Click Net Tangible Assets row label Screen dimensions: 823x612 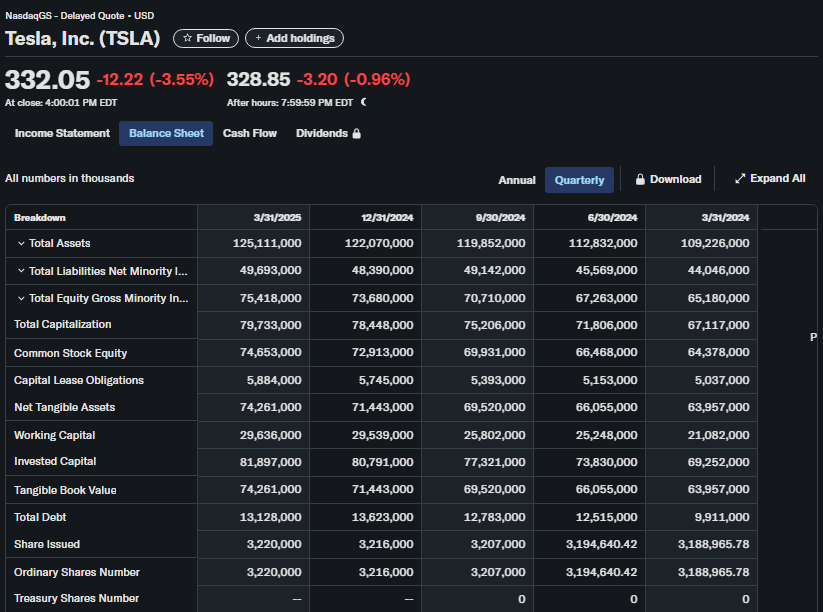(65, 407)
